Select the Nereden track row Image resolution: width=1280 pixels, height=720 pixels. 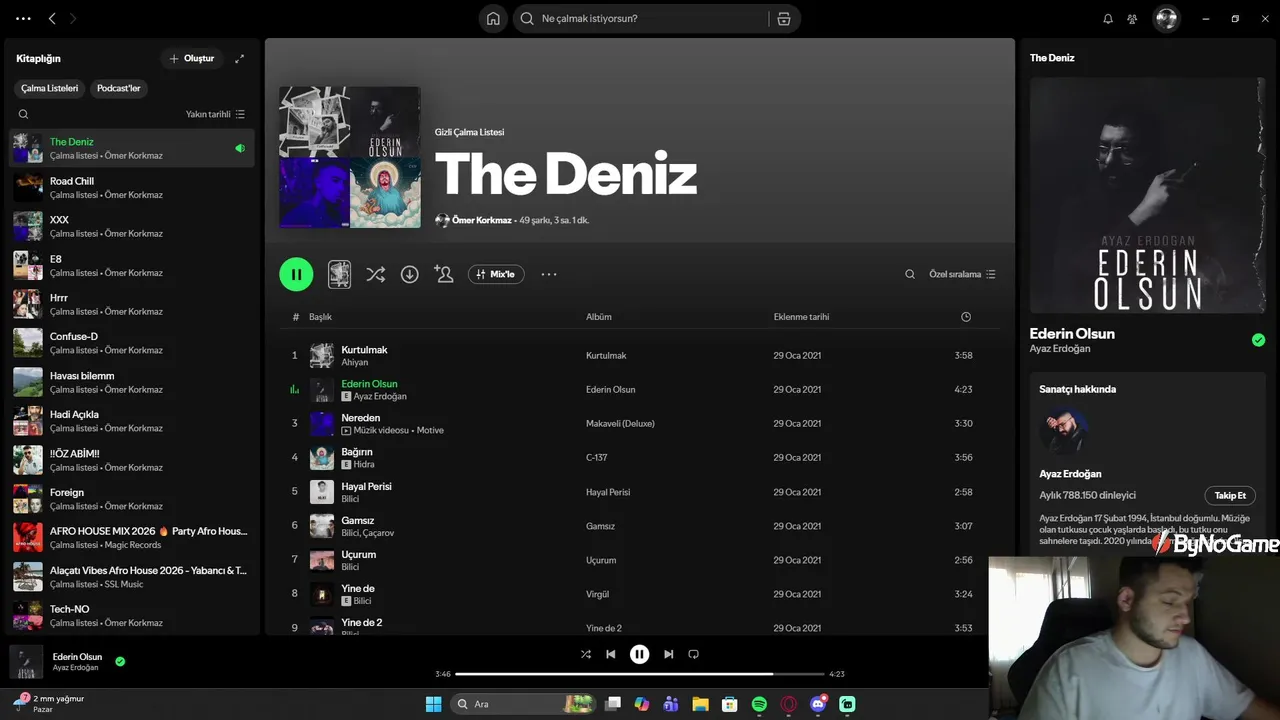[x=640, y=424]
